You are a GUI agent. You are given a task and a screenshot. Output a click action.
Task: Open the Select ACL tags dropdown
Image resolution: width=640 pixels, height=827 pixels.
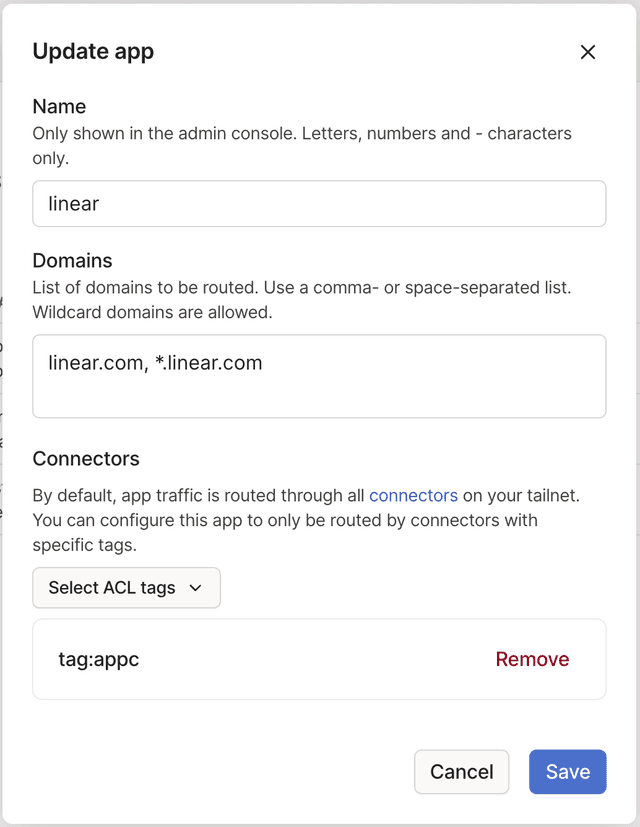coord(126,588)
